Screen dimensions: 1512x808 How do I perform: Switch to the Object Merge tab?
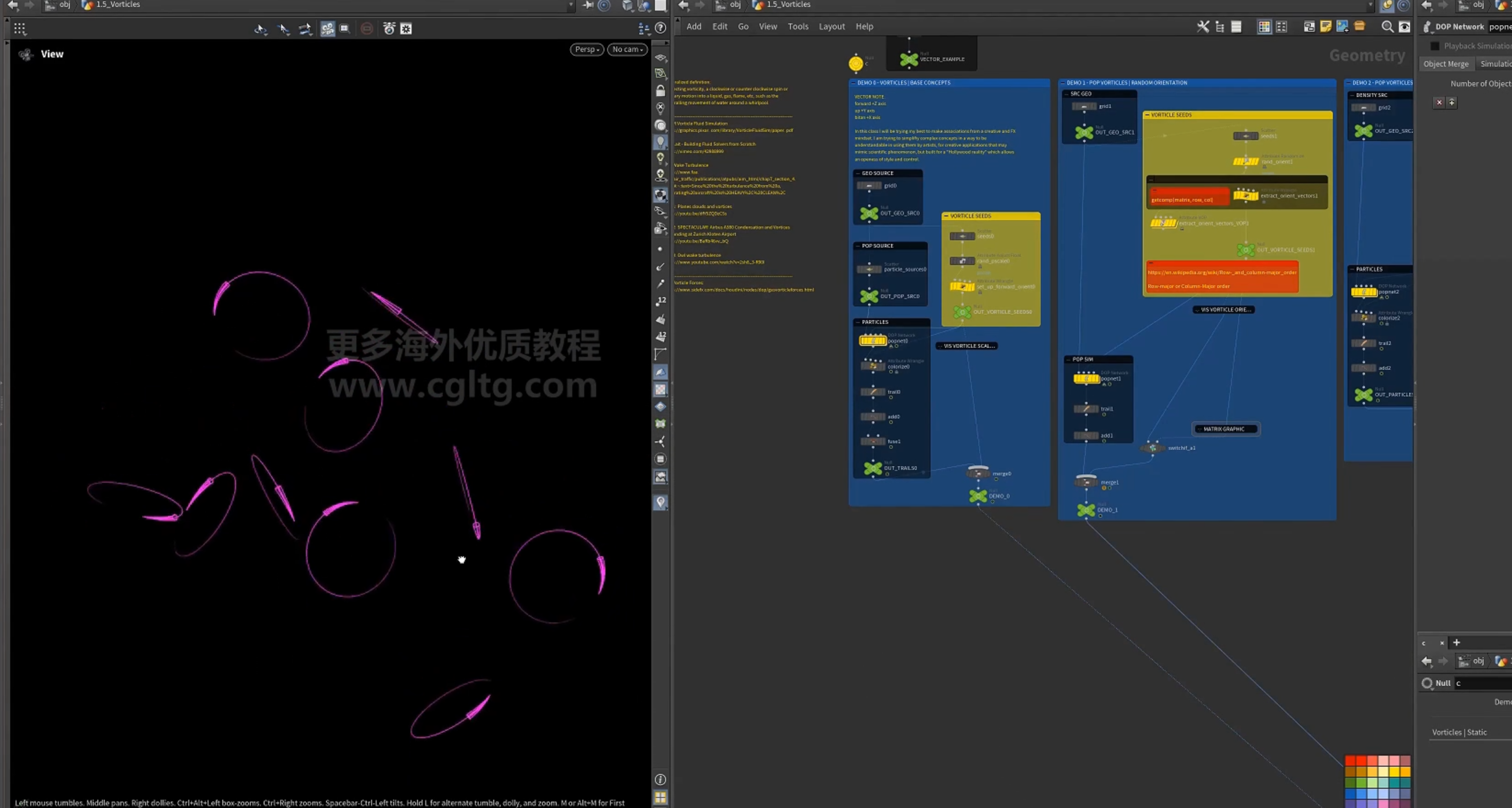click(x=1446, y=64)
